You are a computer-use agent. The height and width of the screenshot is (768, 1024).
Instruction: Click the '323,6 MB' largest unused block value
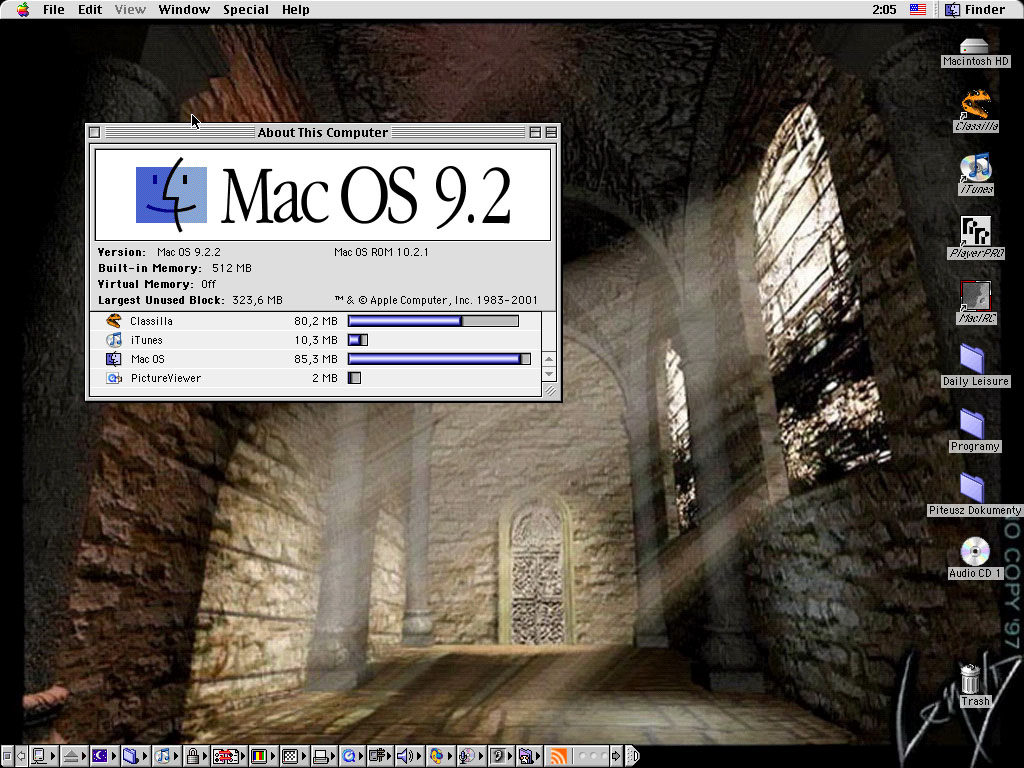pyautogui.click(x=257, y=300)
